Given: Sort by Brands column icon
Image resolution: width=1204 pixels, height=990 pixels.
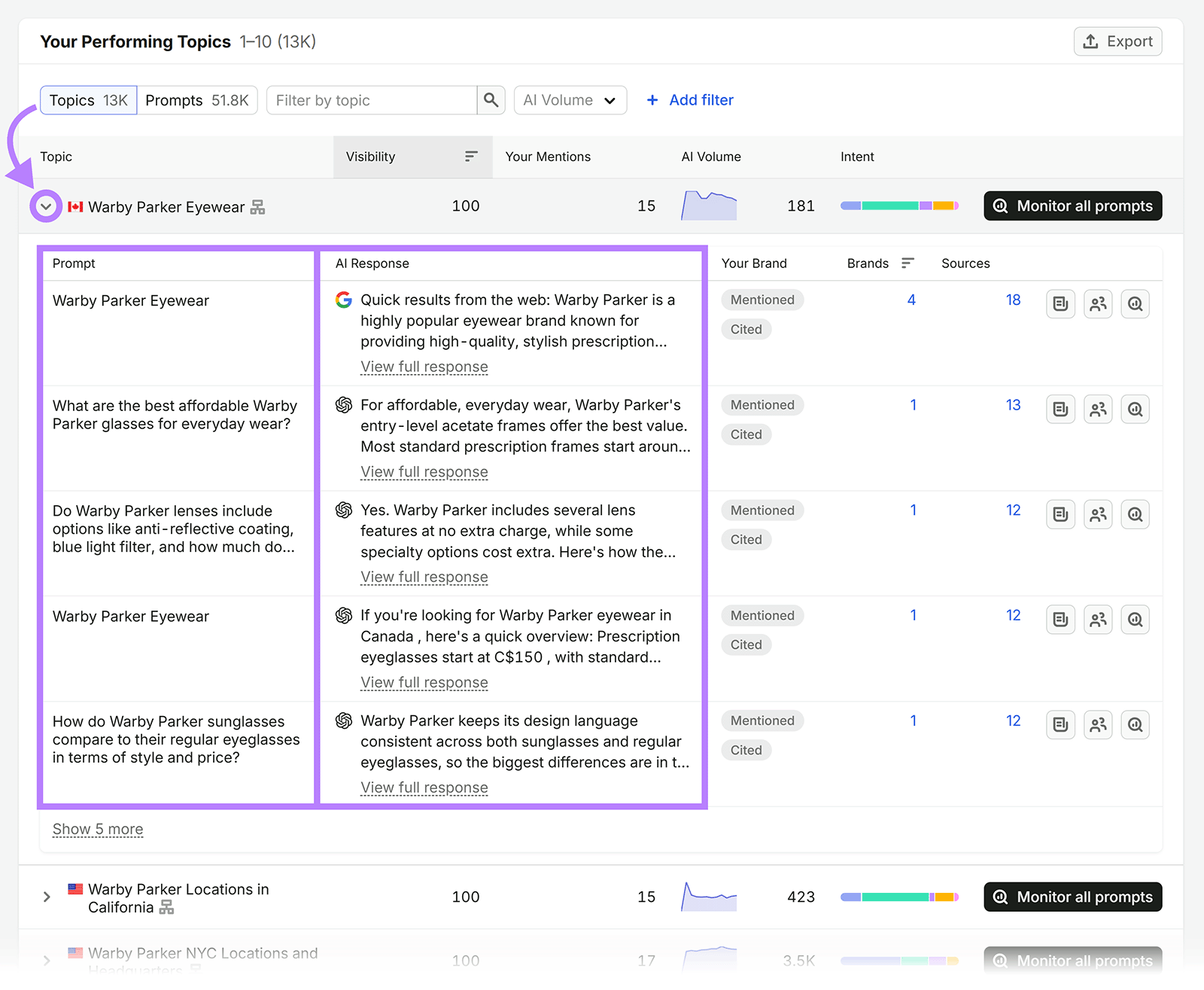Looking at the screenshot, I should 908,263.
